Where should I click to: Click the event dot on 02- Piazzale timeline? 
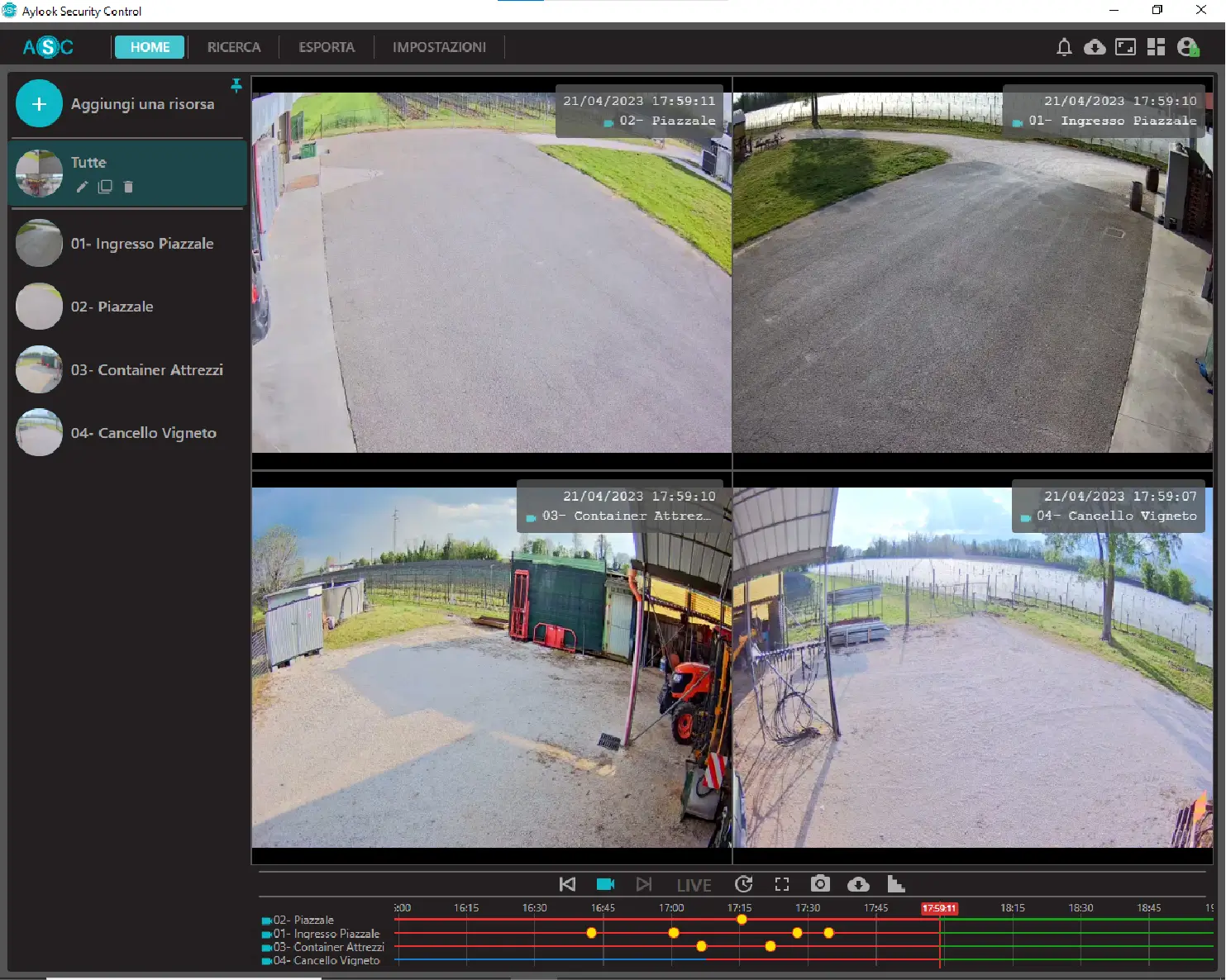point(742,920)
